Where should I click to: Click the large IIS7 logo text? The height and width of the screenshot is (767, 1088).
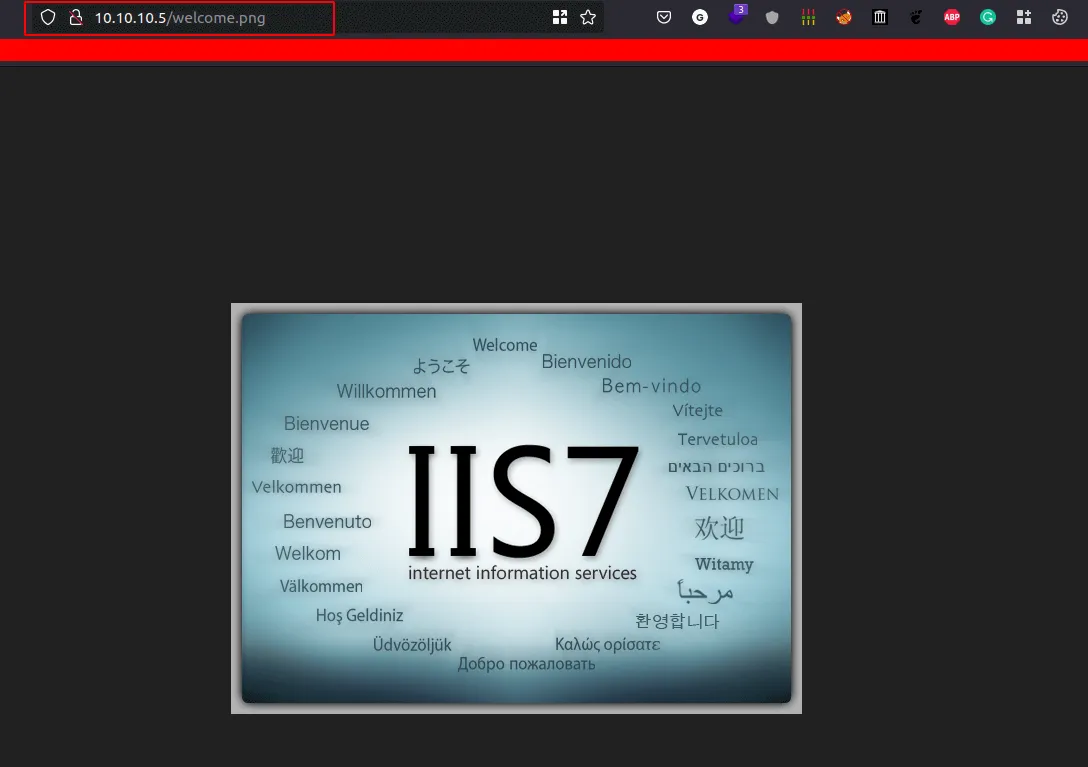point(522,500)
